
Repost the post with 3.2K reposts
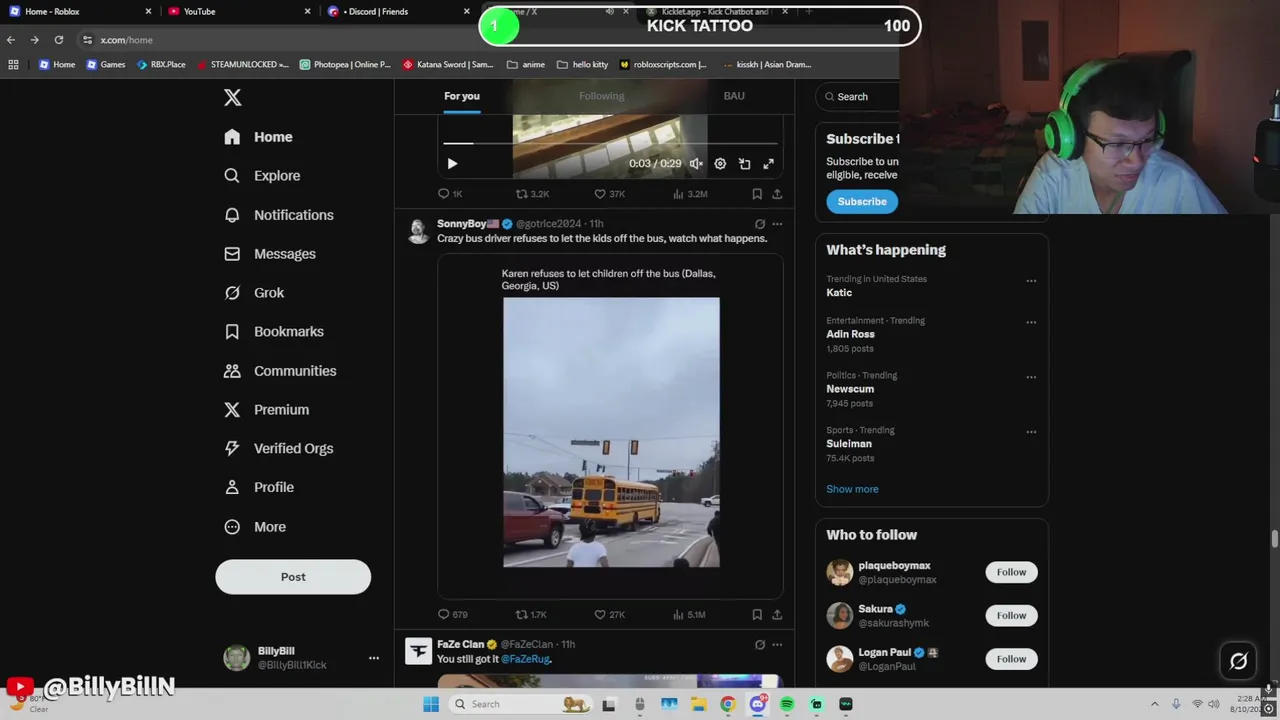tap(532, 194)
